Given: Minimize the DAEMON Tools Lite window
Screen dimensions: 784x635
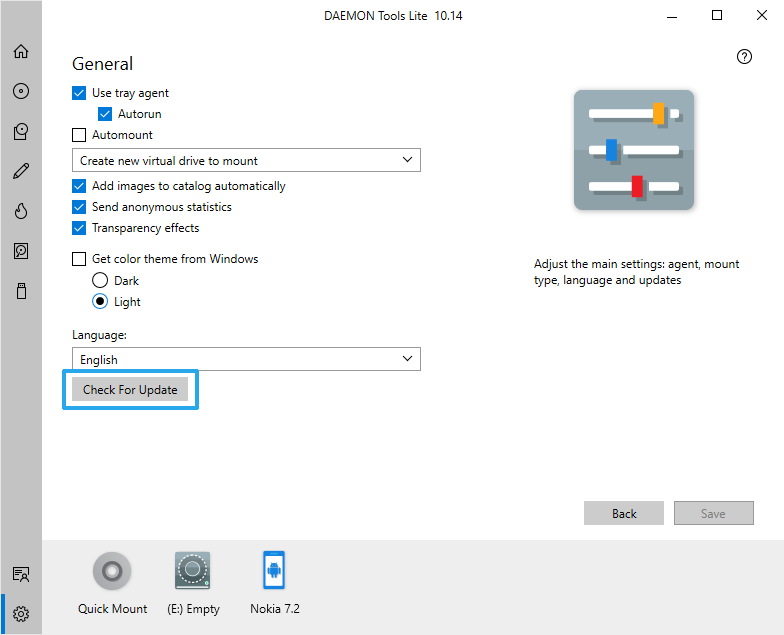Looking at the screenshot, I should click(x=672, y=16).
